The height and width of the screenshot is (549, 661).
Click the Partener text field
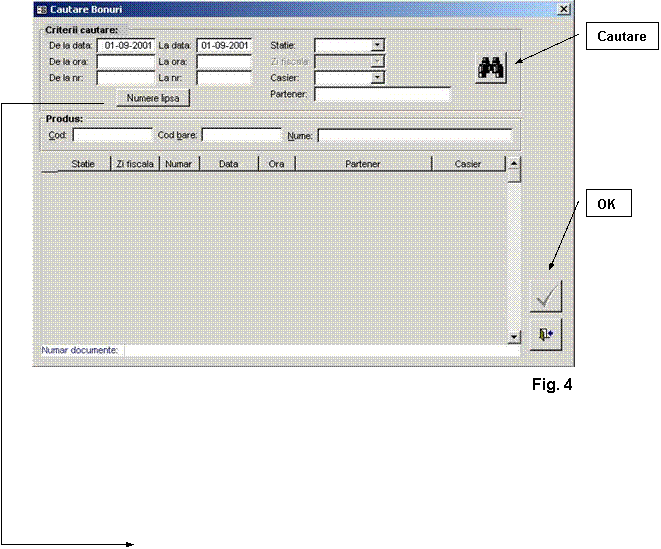click(382, 94)
